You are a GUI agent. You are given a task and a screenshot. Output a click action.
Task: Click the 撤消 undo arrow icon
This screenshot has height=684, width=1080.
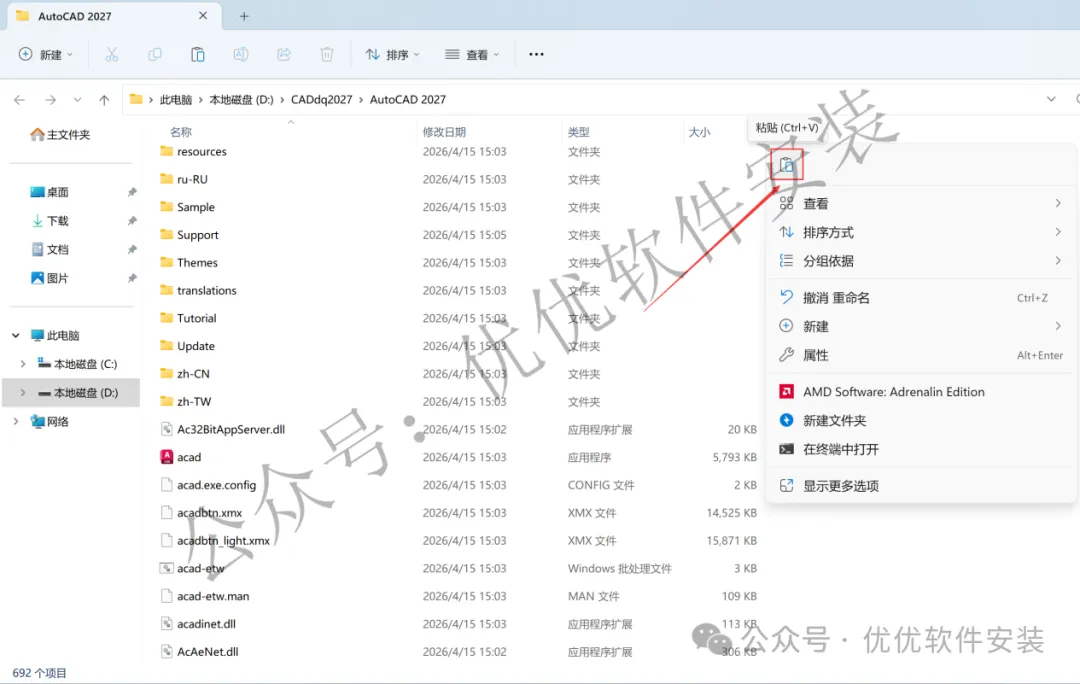786,297
